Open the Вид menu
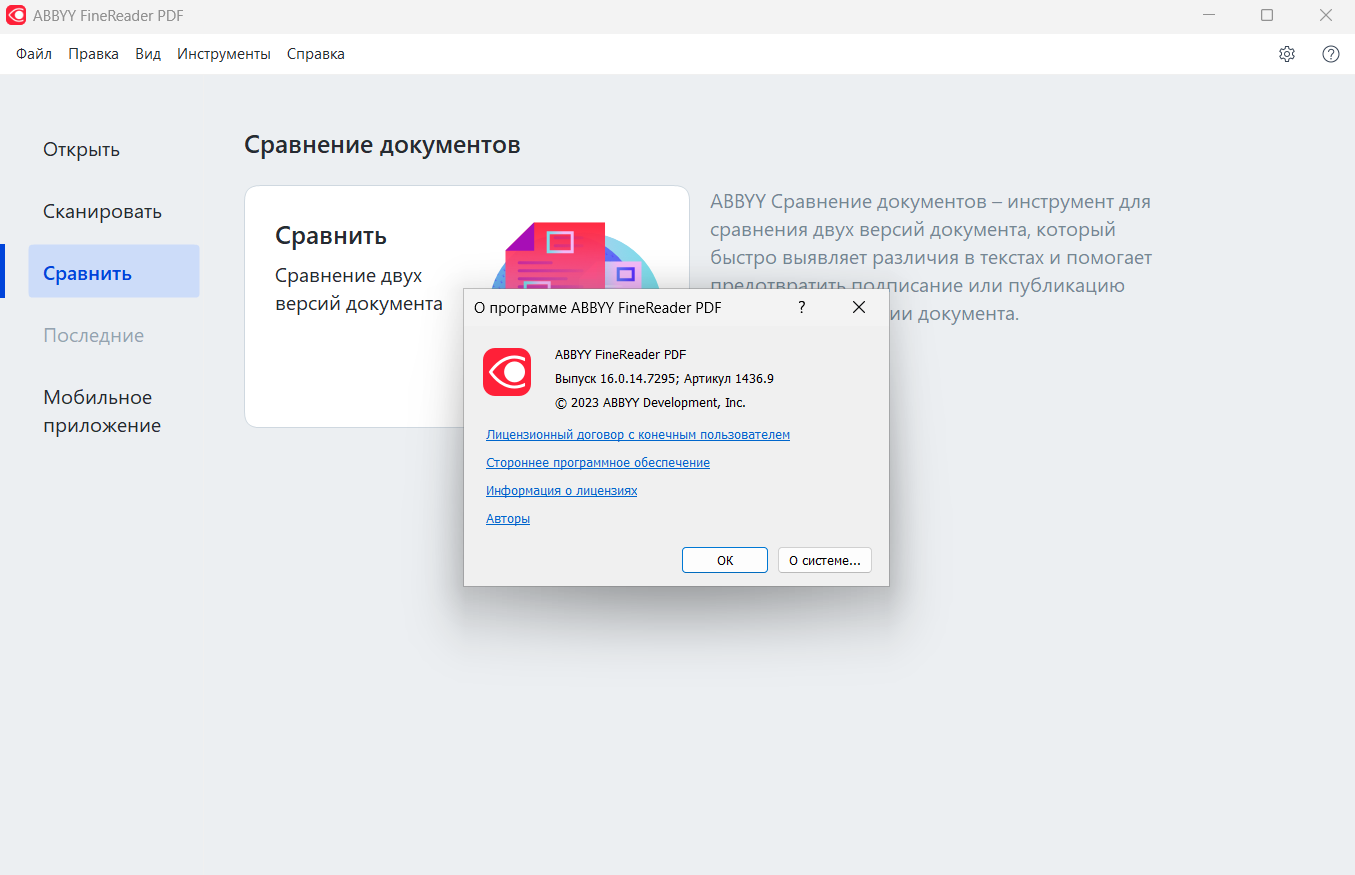1355x875 pixels. [148, 54]
